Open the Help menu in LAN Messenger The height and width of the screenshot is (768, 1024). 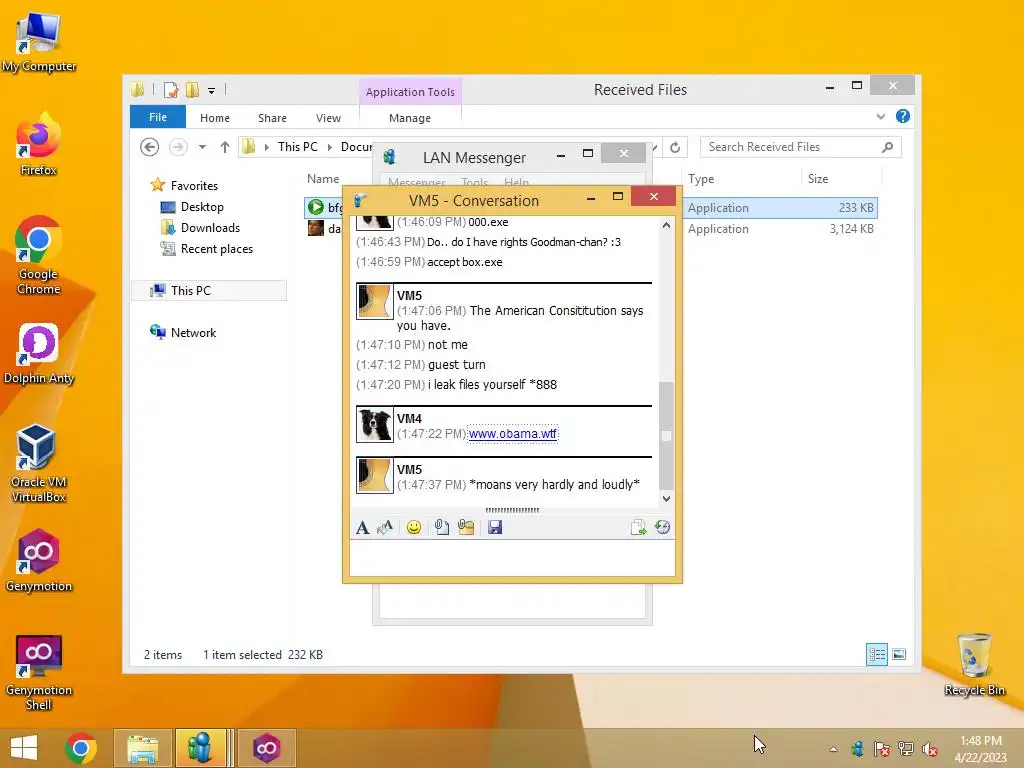(516, 183)
